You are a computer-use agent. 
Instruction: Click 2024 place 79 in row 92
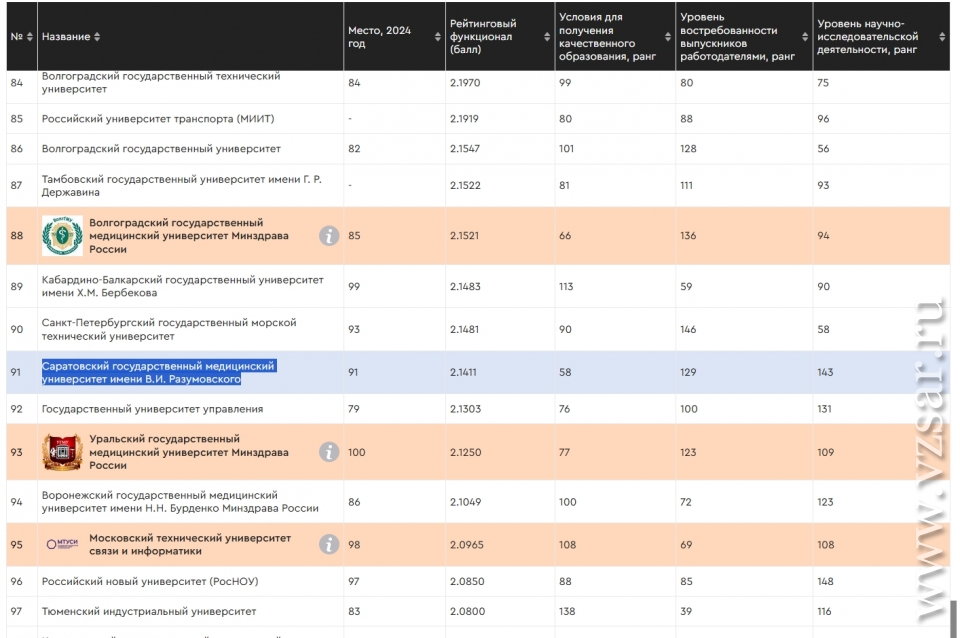pyautogui.click(x=354, y=409)
